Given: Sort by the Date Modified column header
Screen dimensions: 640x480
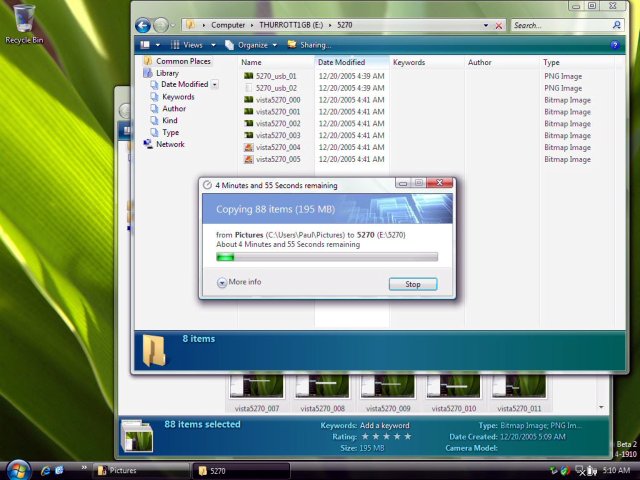Looking at the screenshot, I should click(341, 62).
